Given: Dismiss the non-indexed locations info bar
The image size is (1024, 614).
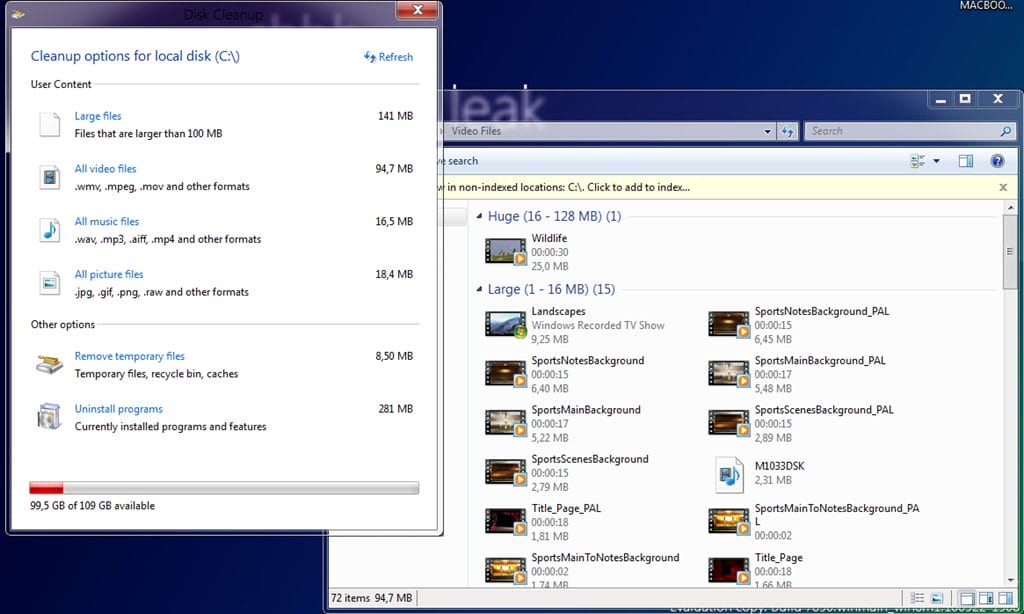Looking at the screenshot, I should (1003, 187).
